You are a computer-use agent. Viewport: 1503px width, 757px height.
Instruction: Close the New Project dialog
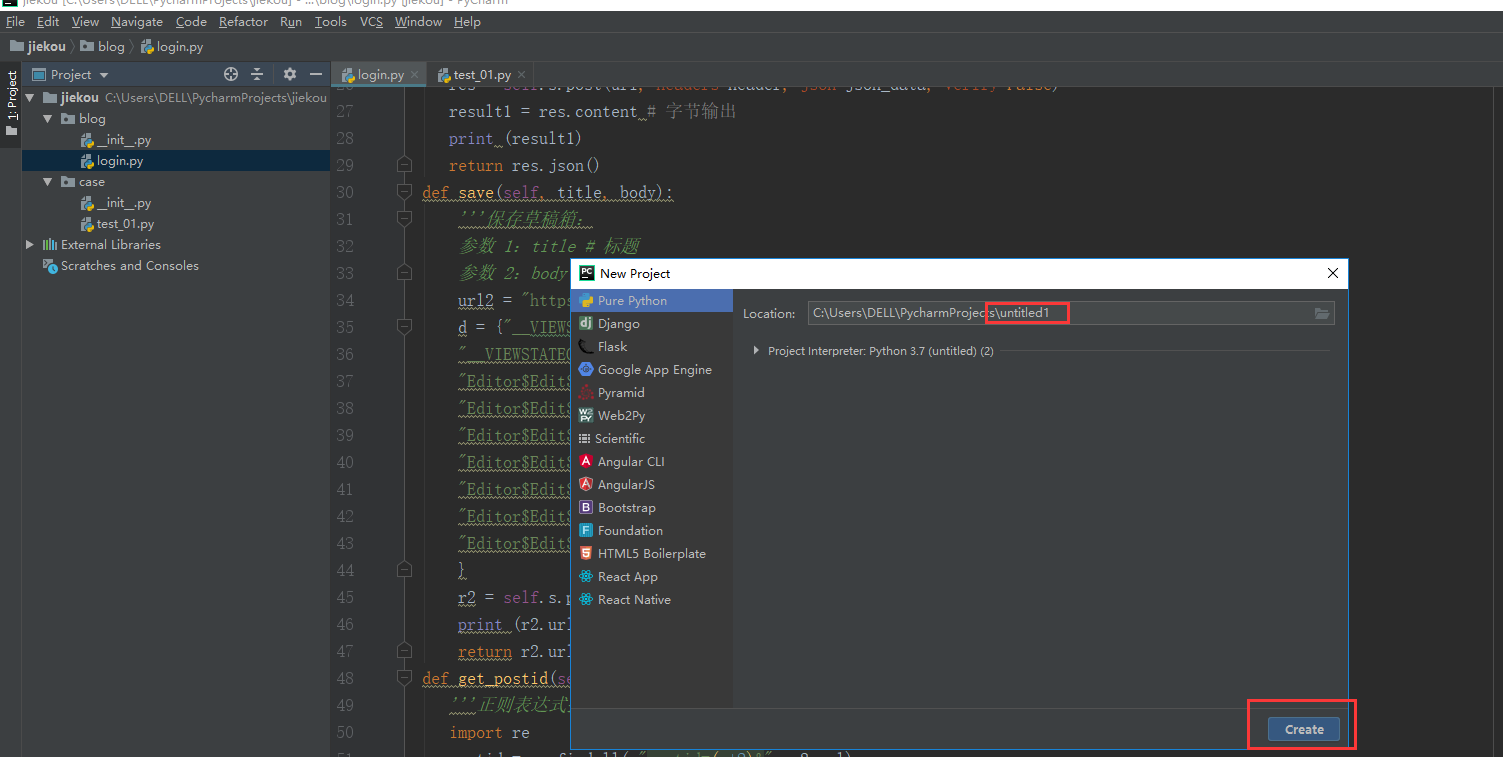tap(1332, 273)
